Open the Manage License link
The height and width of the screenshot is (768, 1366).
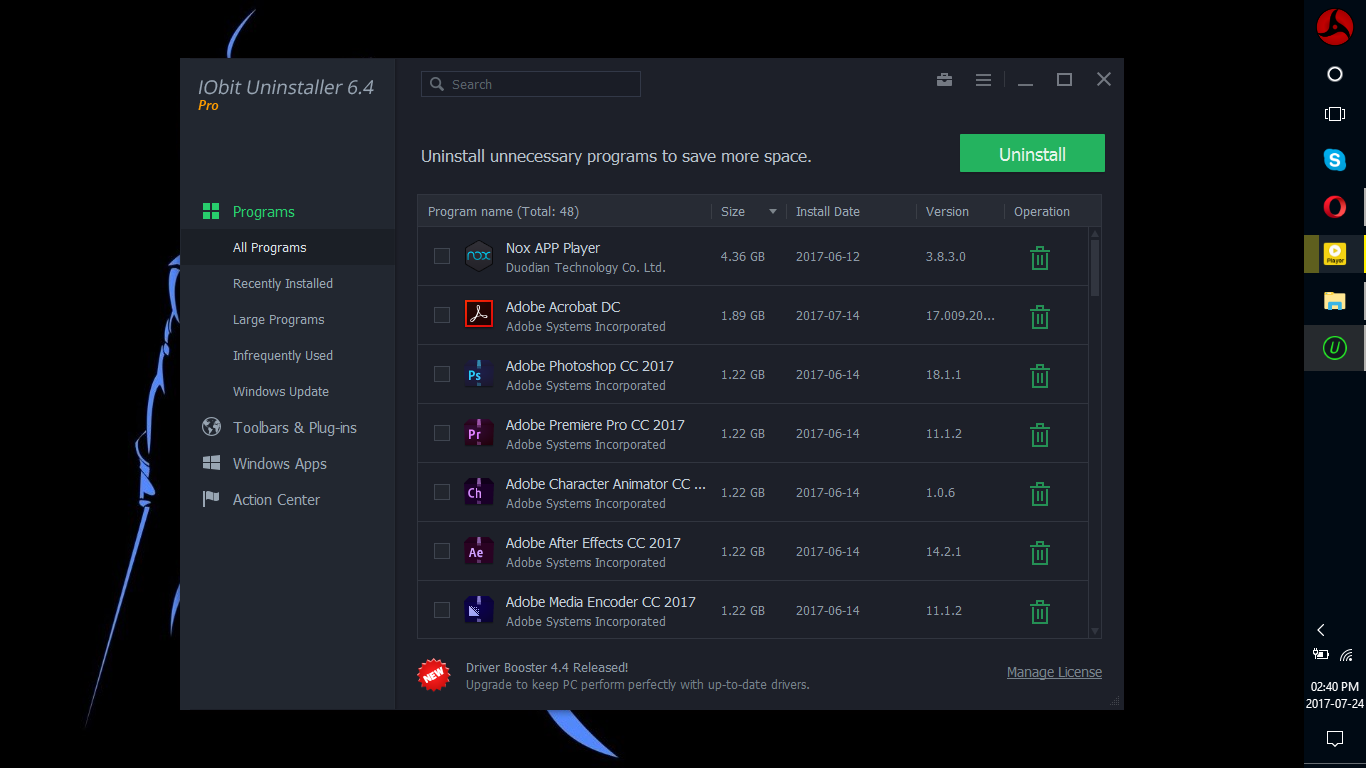(x=1054, y=672)
